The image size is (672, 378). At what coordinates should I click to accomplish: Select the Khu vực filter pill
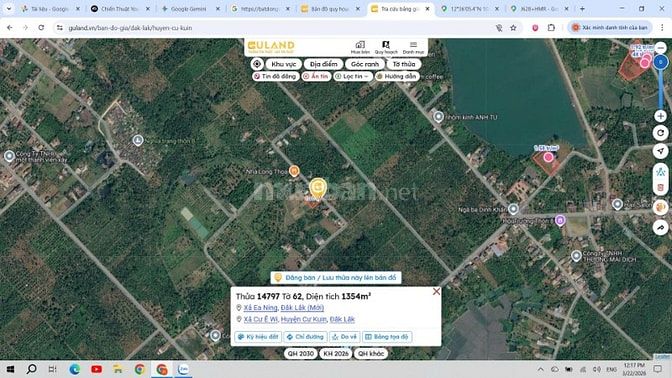284,64
